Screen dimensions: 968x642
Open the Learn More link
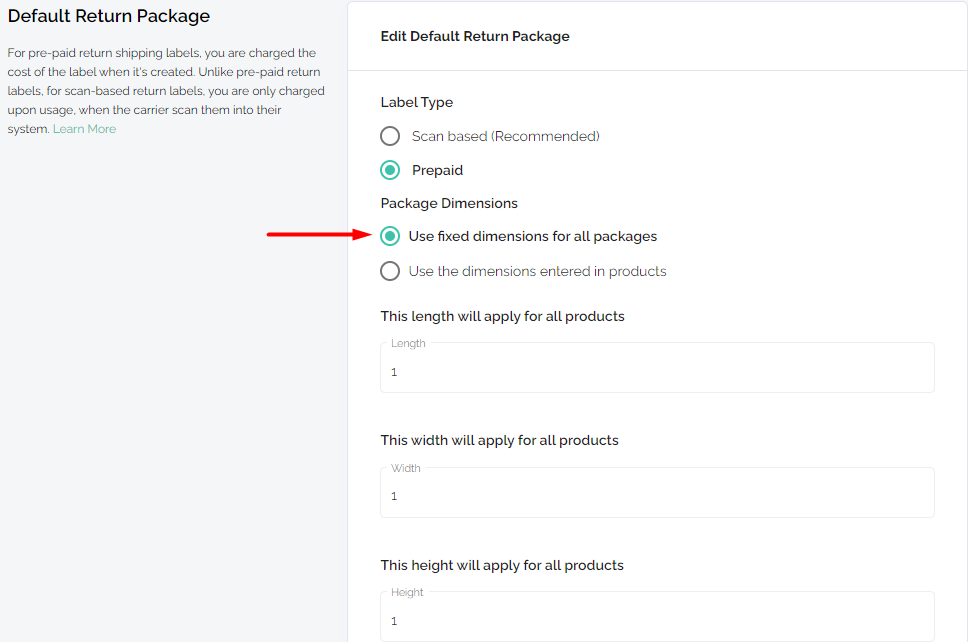pos(84,129)
